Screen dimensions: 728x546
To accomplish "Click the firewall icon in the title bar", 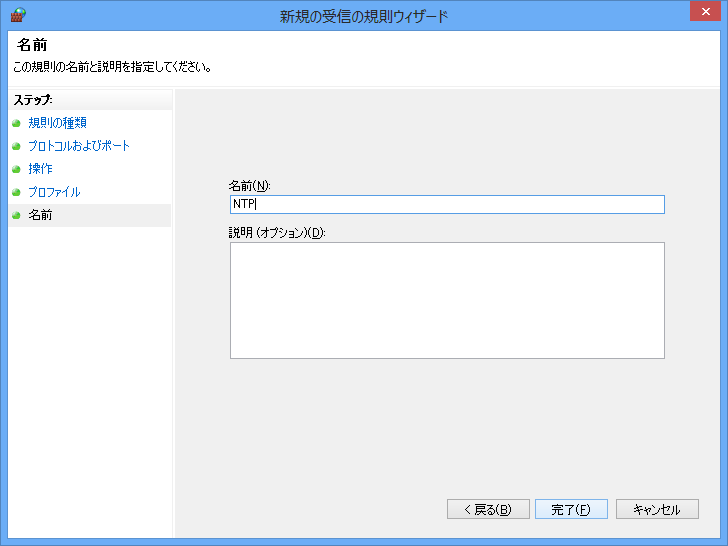I will click(17, 15).
